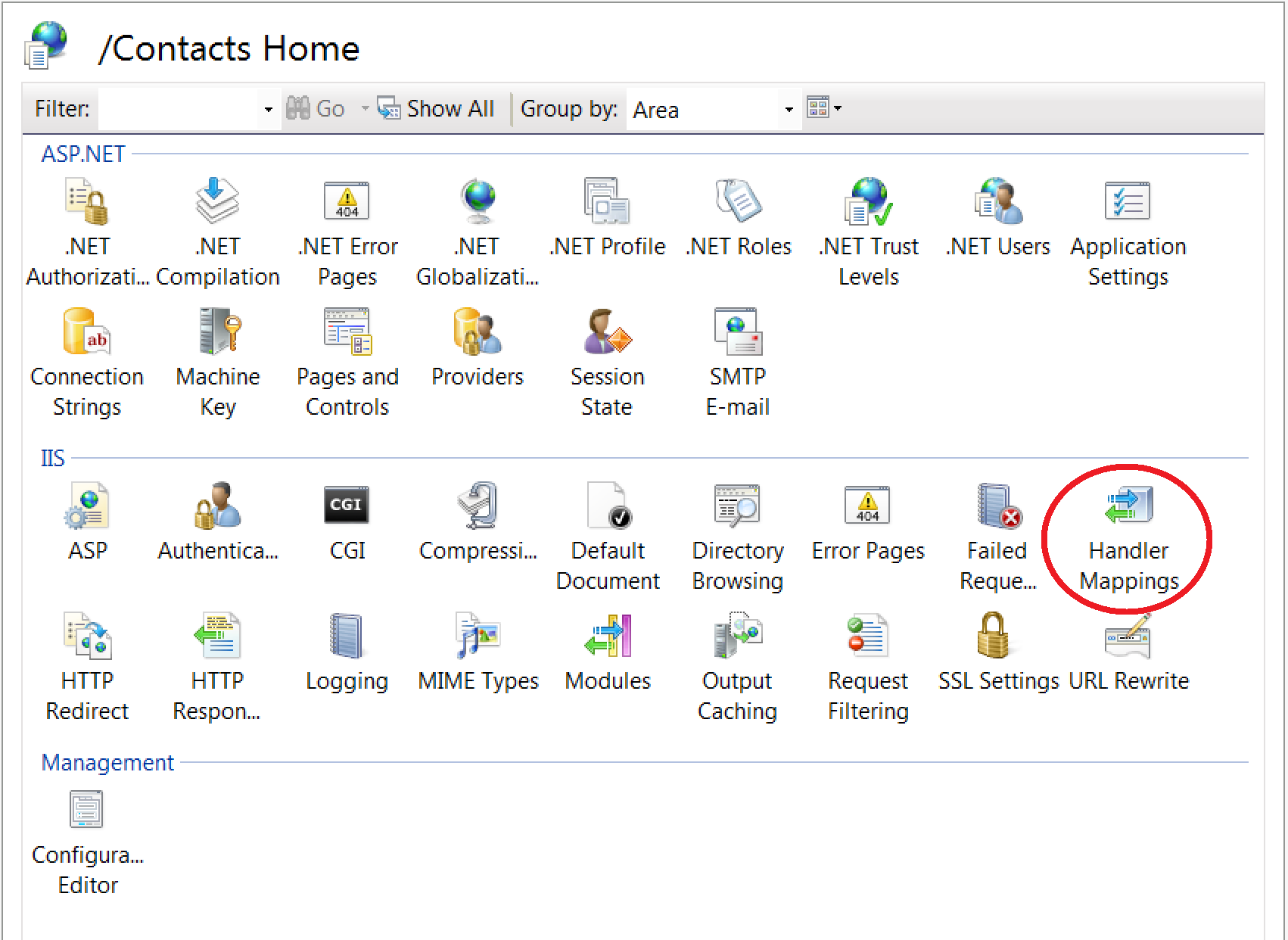Image resolution: width=1288 pixels, height=940 pixels.
Task: Collapse the IIS group header
Action: coord(53,458)
